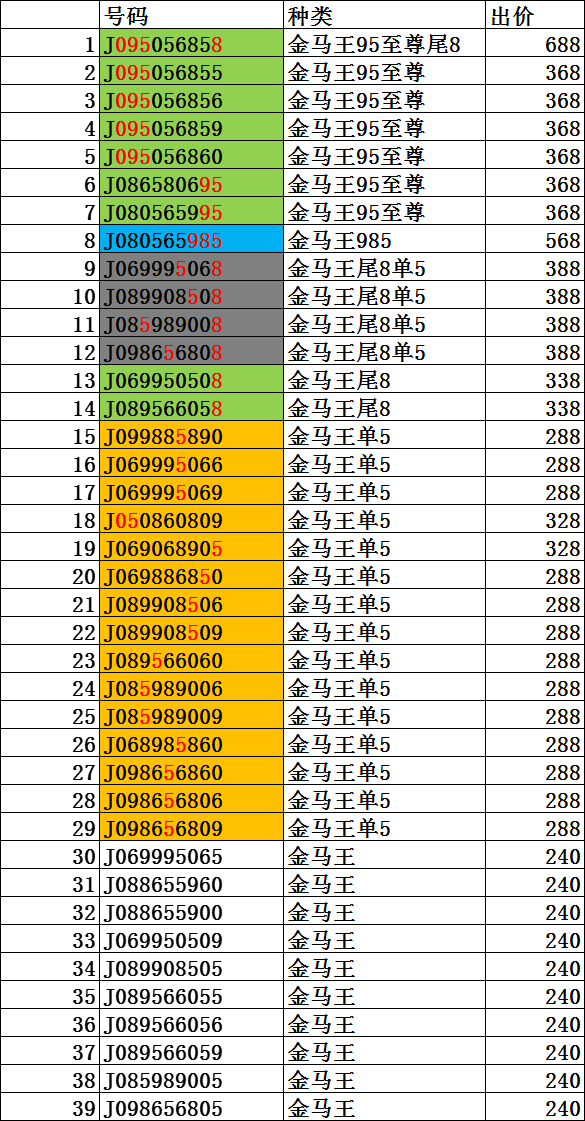Select the last row cell J098656805
The width and height of the screenshot is (585, 1121).
(191, 1109)
